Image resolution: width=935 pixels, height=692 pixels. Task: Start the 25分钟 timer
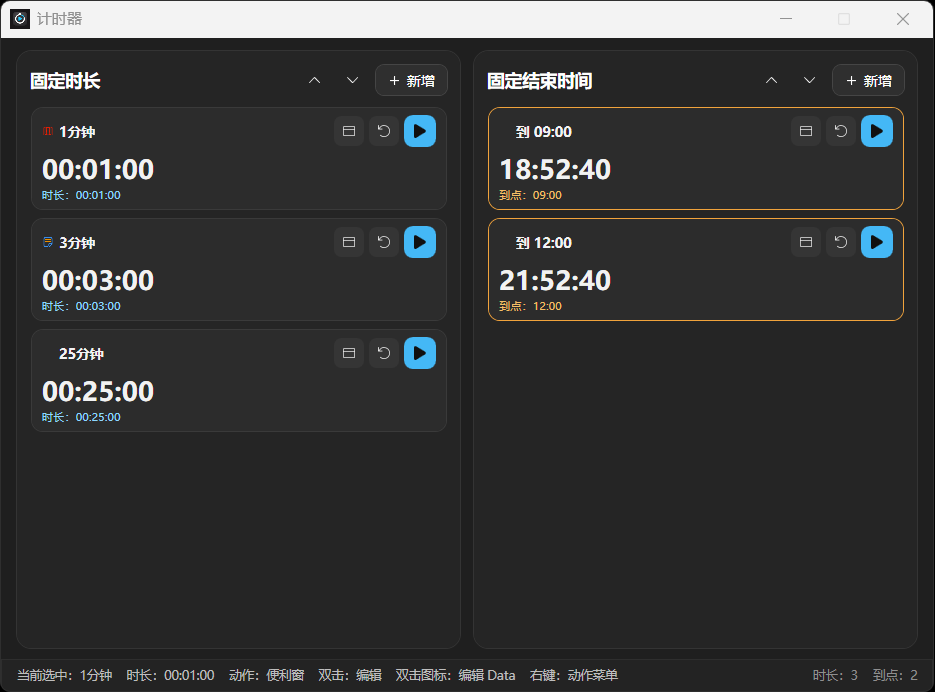coord(420,353)
